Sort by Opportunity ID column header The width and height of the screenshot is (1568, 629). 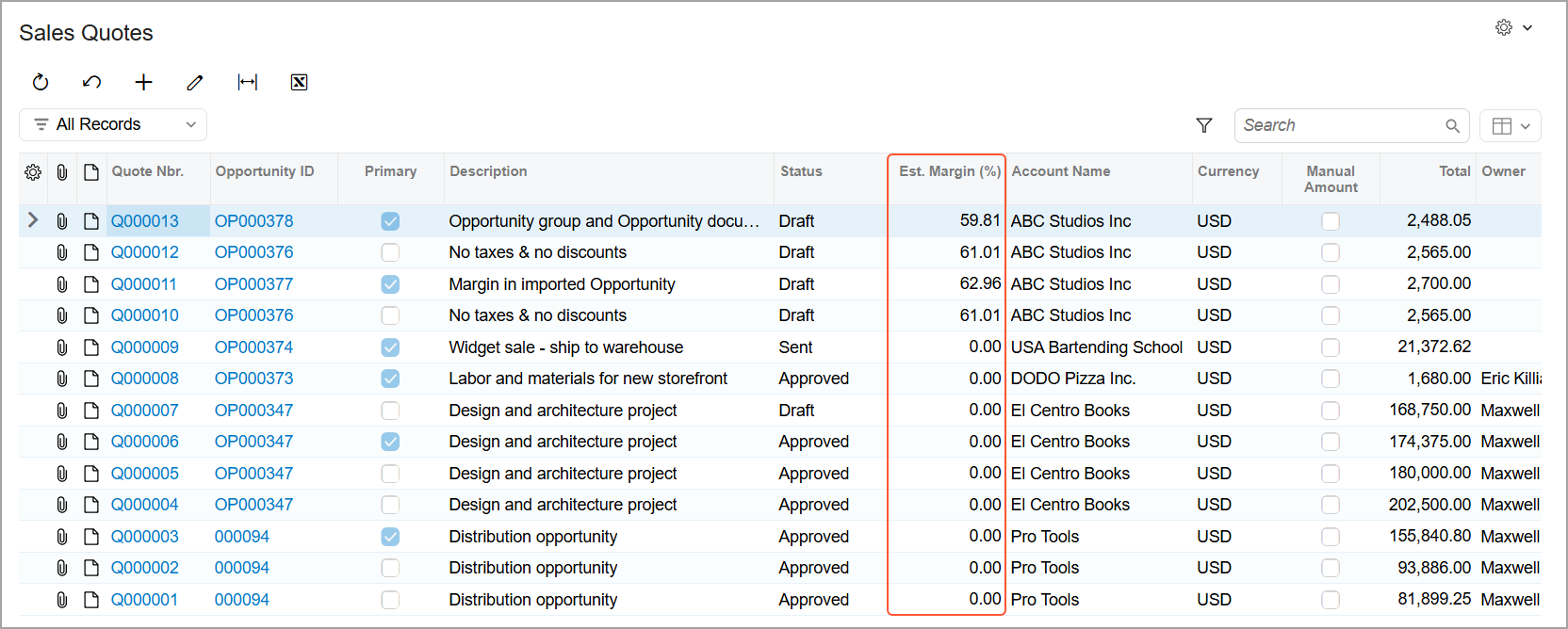coord(265,171)
